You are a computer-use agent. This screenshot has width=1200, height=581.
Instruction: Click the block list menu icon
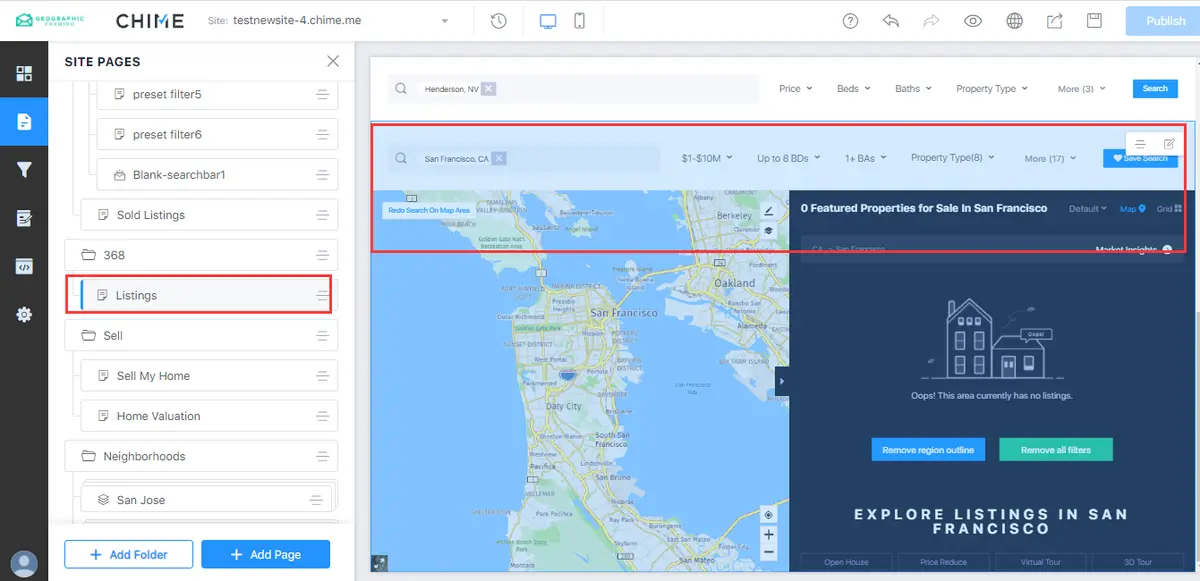coord(1140,144)
